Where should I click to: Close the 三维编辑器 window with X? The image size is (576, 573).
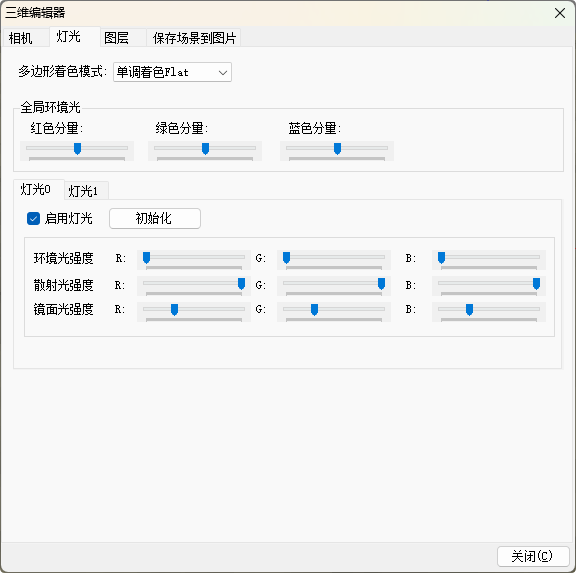(559, 13)
